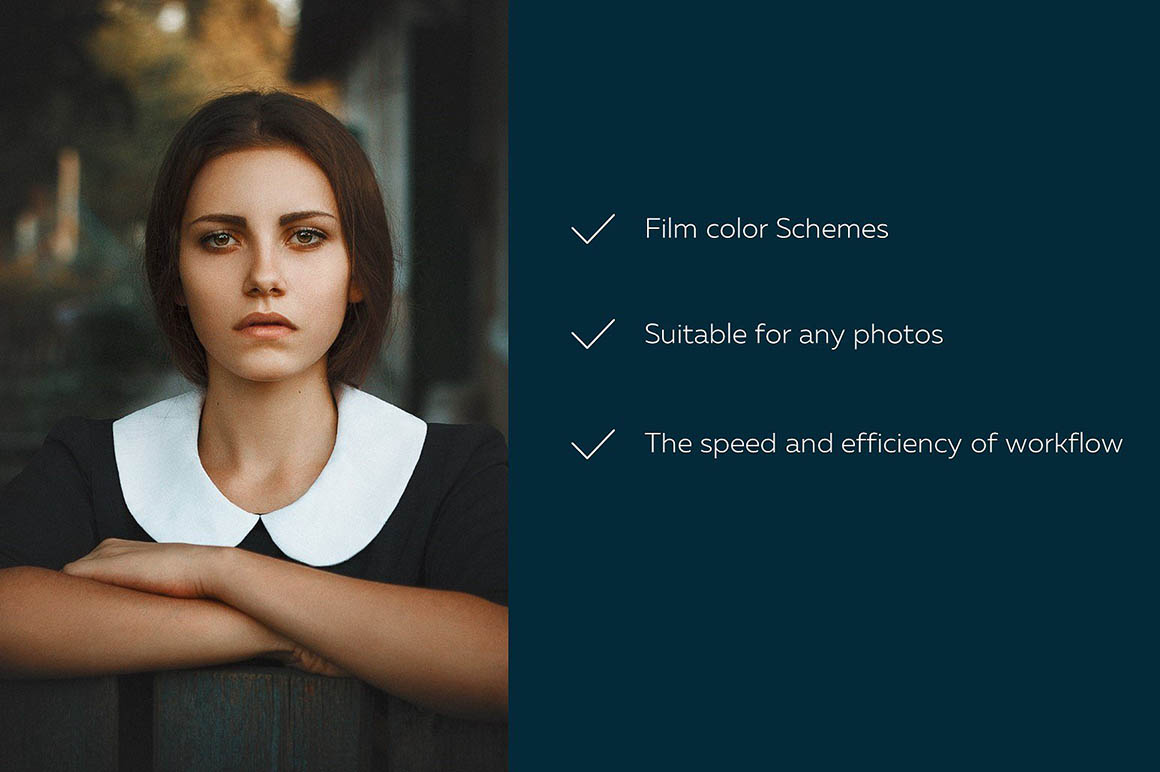Click the woman's nose in the portrait
Screen dimensions: 1160x772
point(264,274)
